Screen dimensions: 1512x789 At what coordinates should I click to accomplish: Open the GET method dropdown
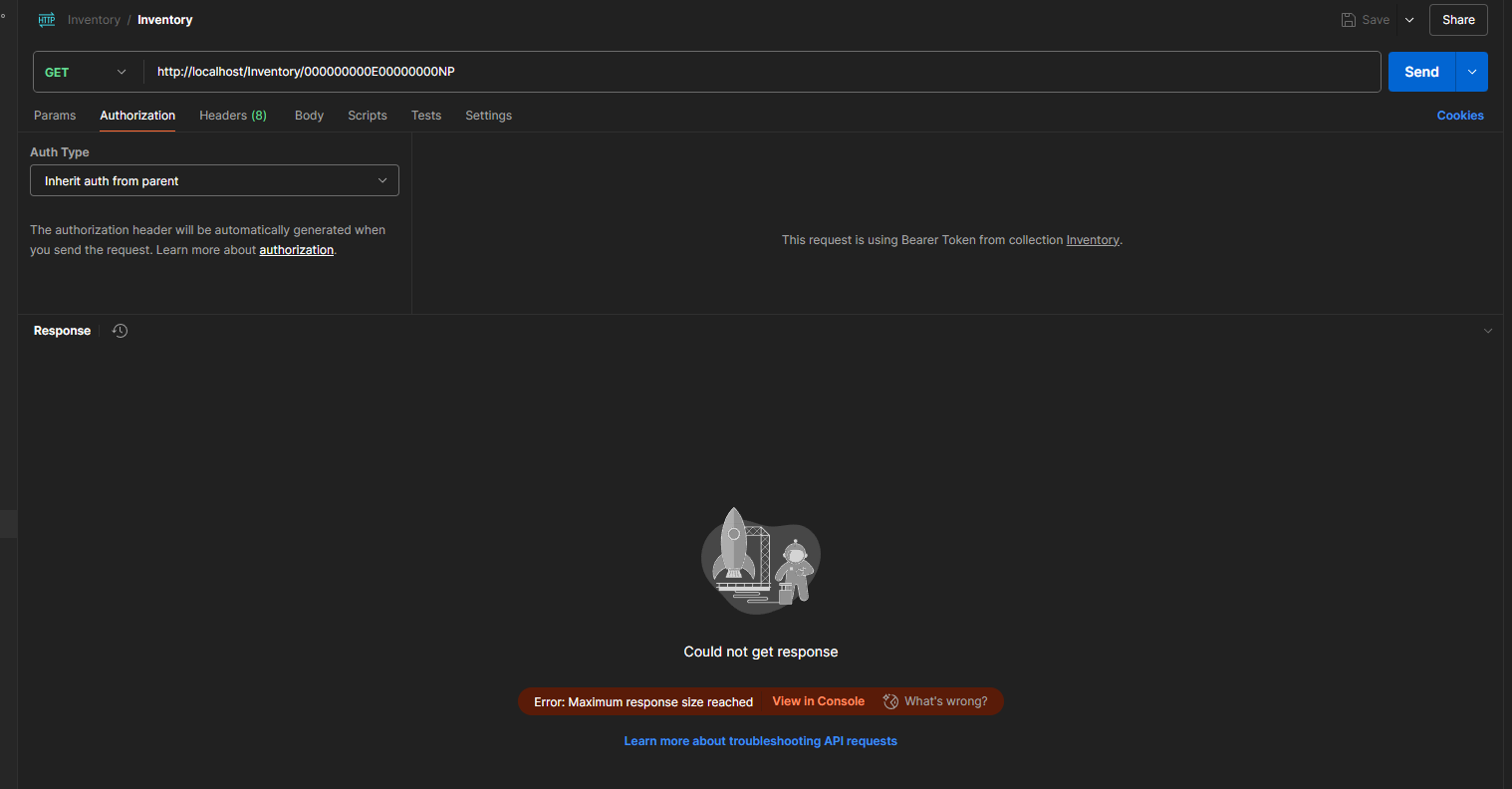click(88, 72)
